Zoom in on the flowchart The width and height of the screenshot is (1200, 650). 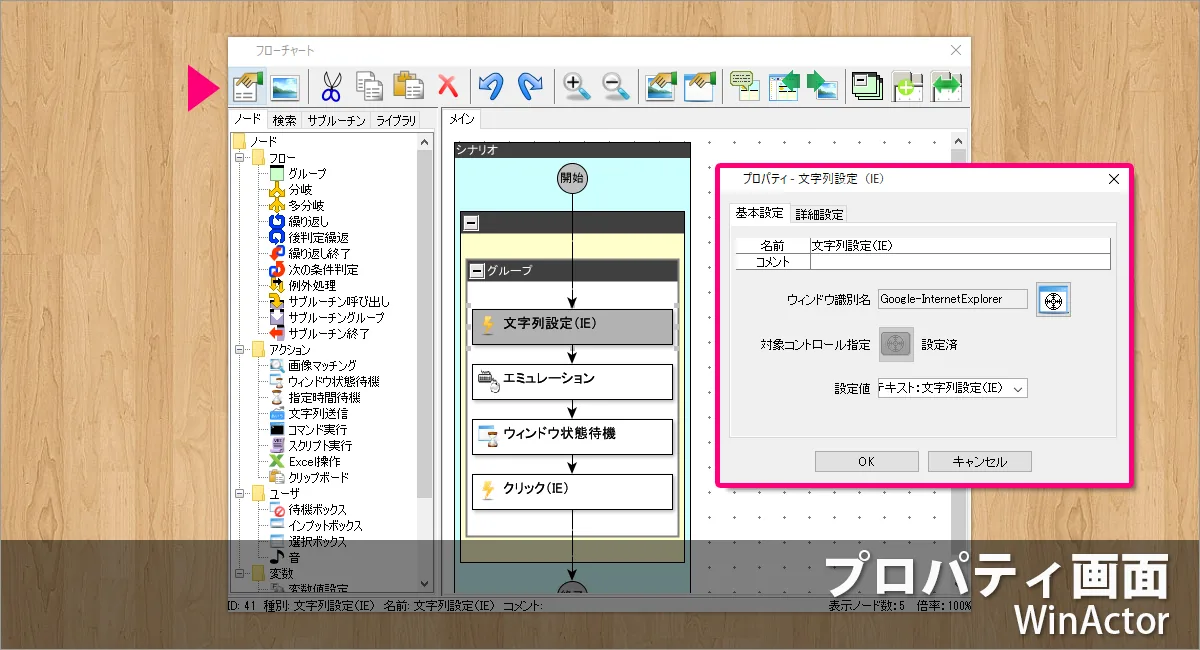coord(577,86)
